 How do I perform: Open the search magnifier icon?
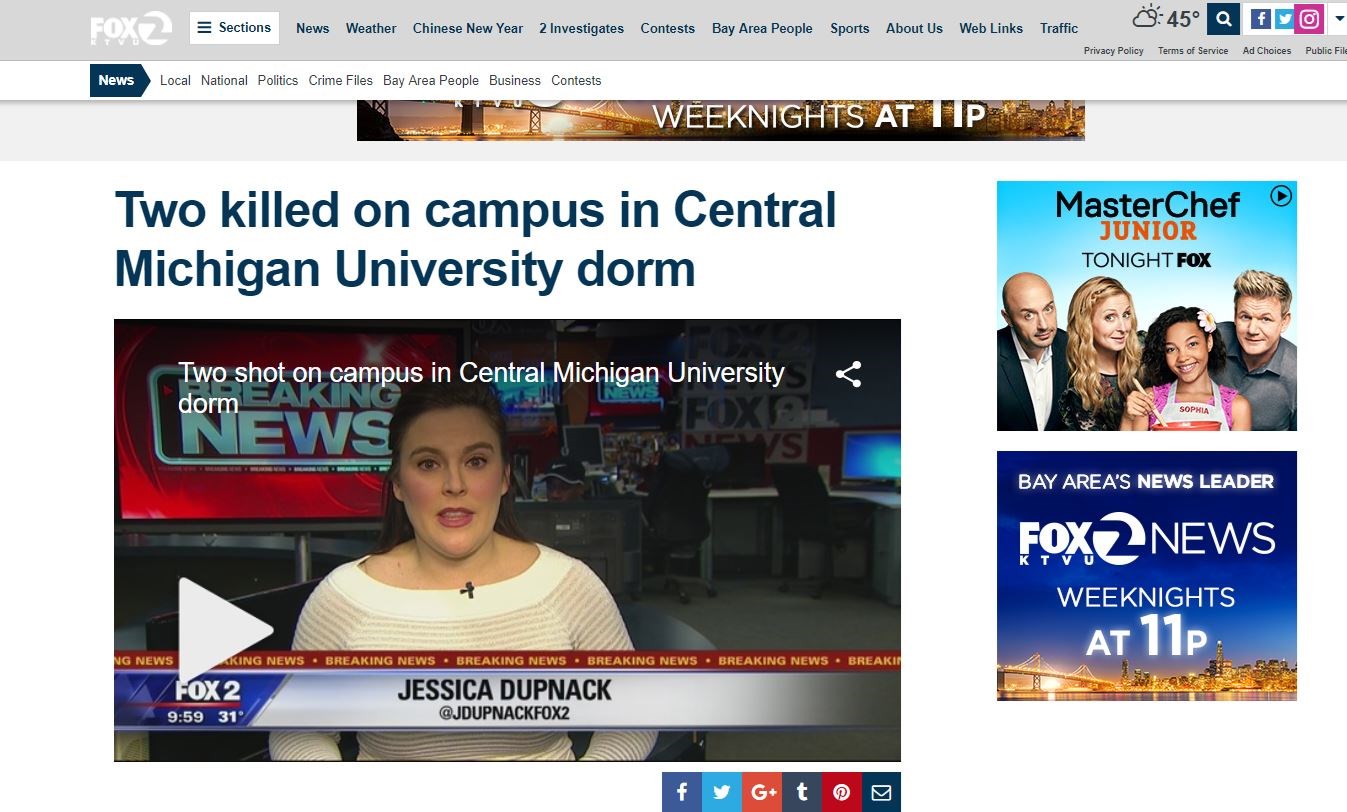coord(1223,19)
